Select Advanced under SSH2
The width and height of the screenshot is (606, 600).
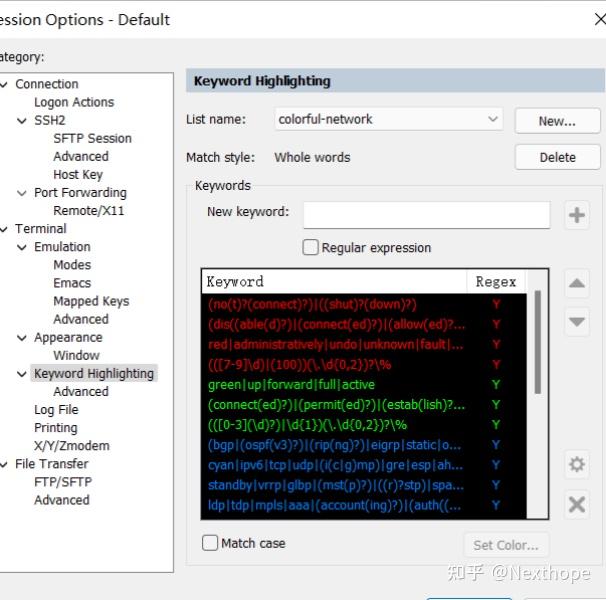[x=81, y=157]
